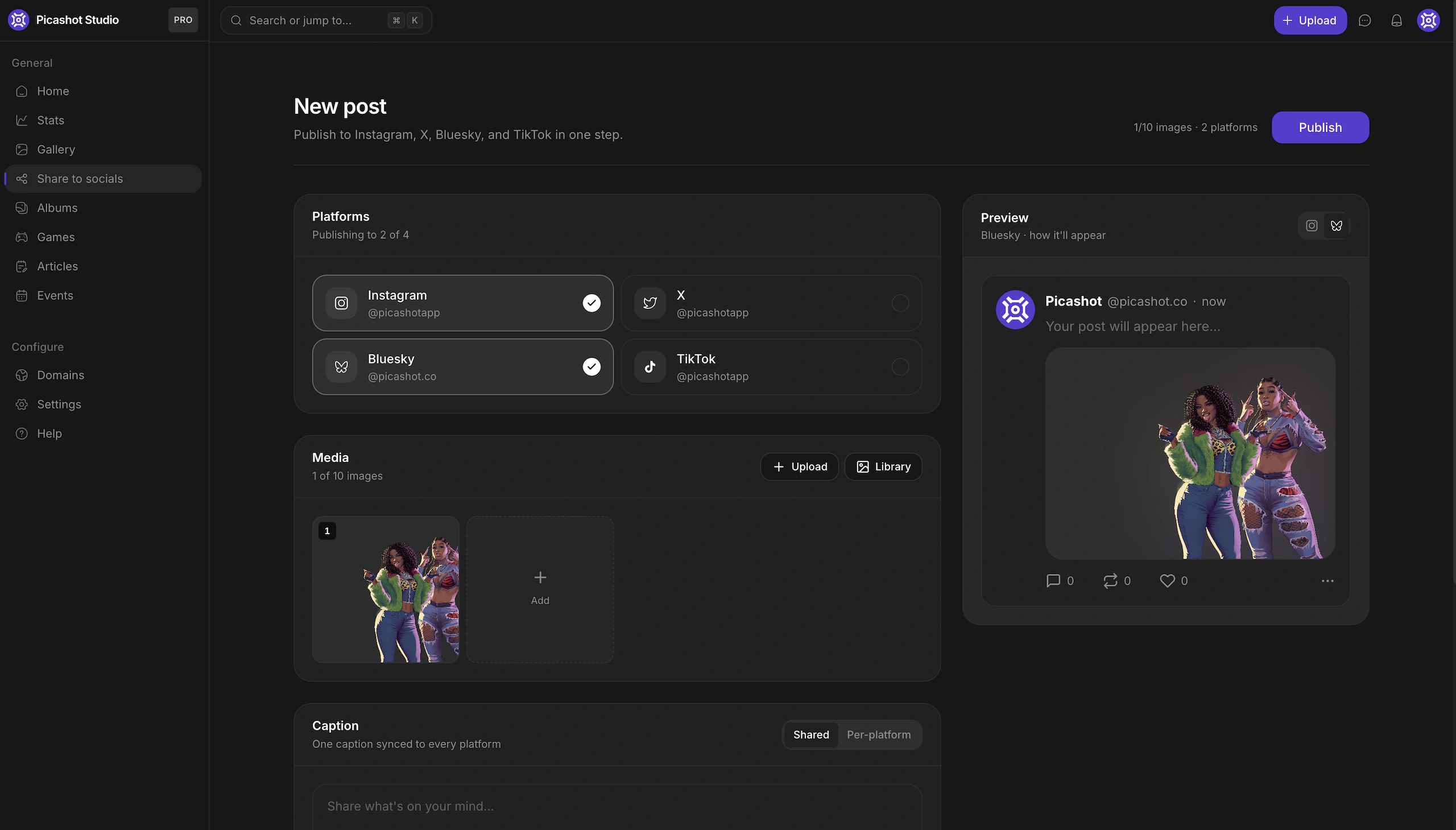
Task: Switch to the Per-platform caption mode
Action: 879,735
